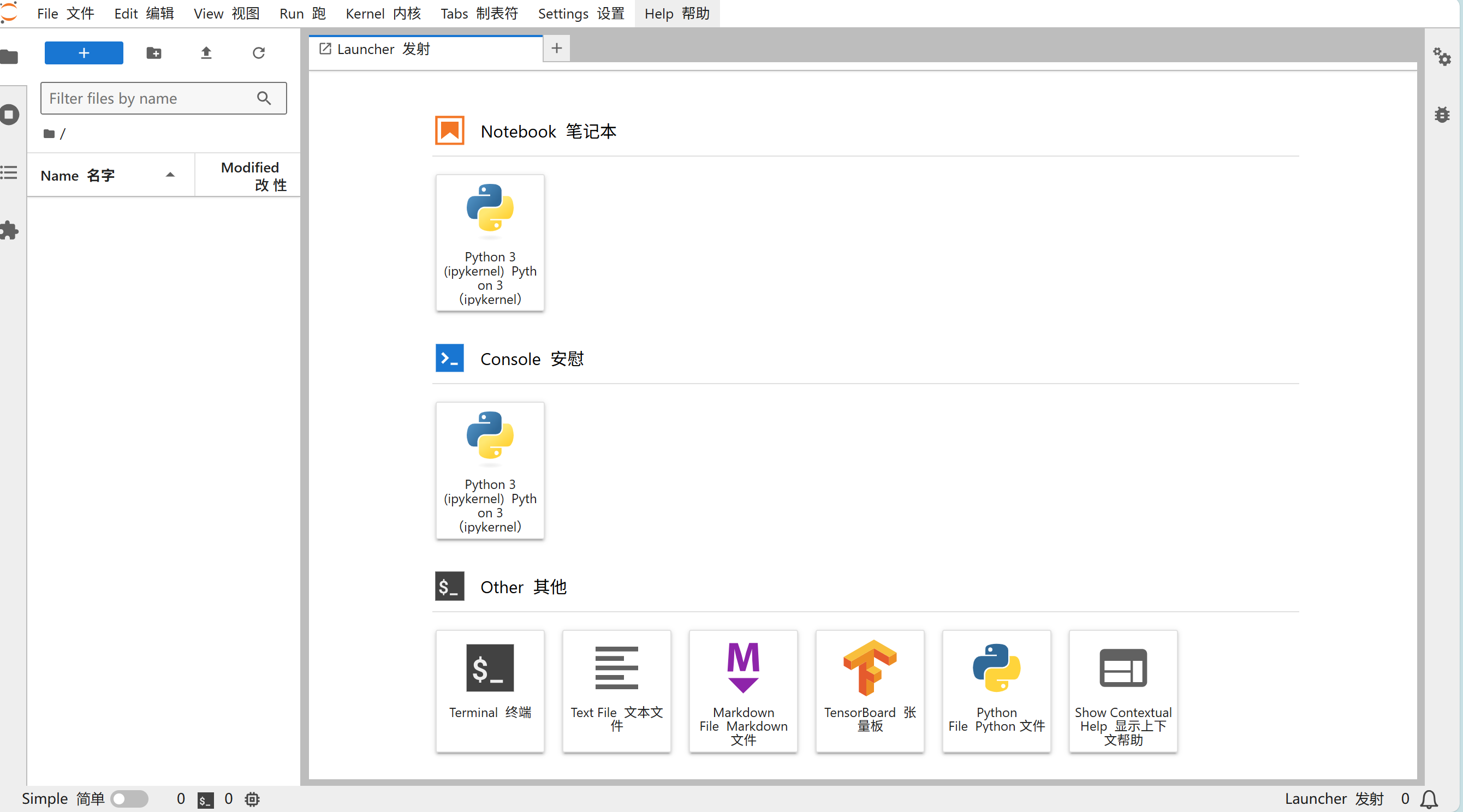Screen dimensions: 1463x812
Task: Click the Launcher label in status bar
Action: pyautogui.click(x=1334, y=799)
